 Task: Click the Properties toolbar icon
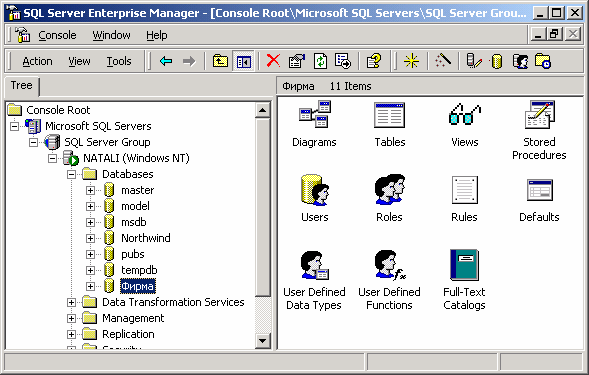click(296, 61)
